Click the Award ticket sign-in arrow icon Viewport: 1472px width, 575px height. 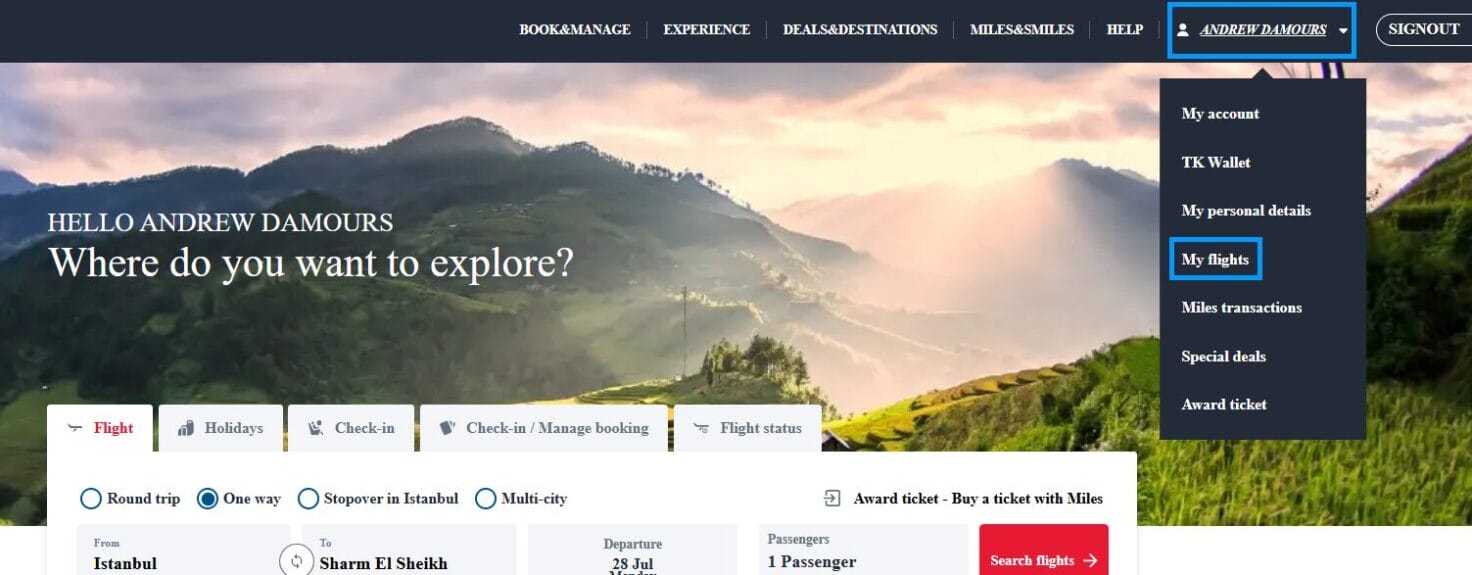832,498
